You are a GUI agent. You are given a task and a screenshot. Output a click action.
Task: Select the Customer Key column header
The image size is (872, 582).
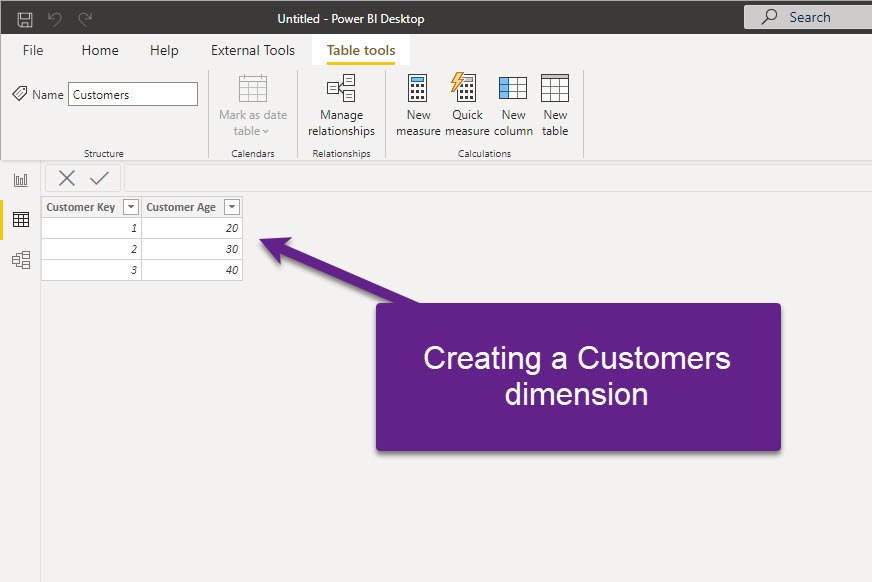(x=91, y=207)
